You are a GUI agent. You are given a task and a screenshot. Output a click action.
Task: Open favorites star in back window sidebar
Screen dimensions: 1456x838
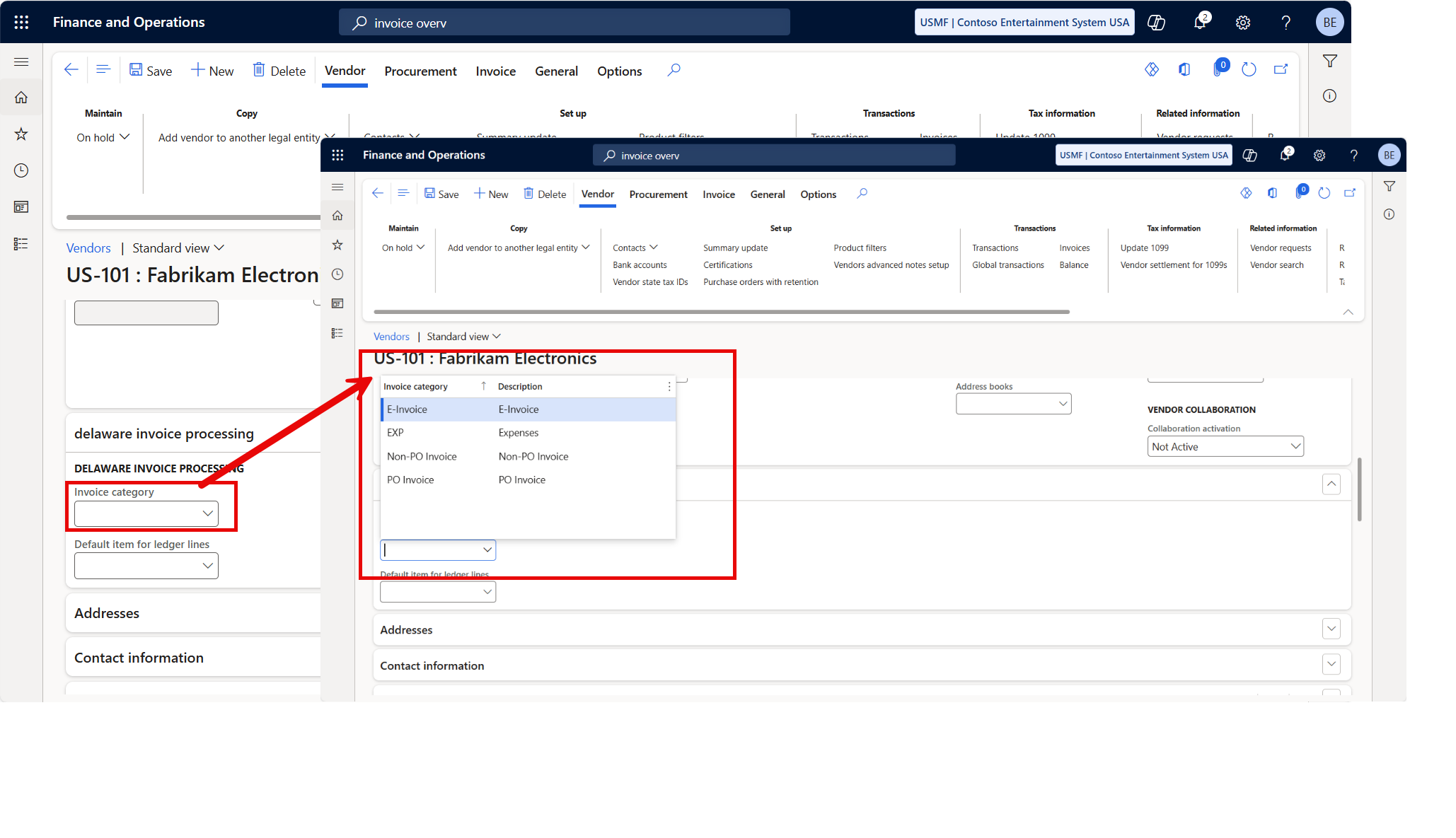(21, 134)
